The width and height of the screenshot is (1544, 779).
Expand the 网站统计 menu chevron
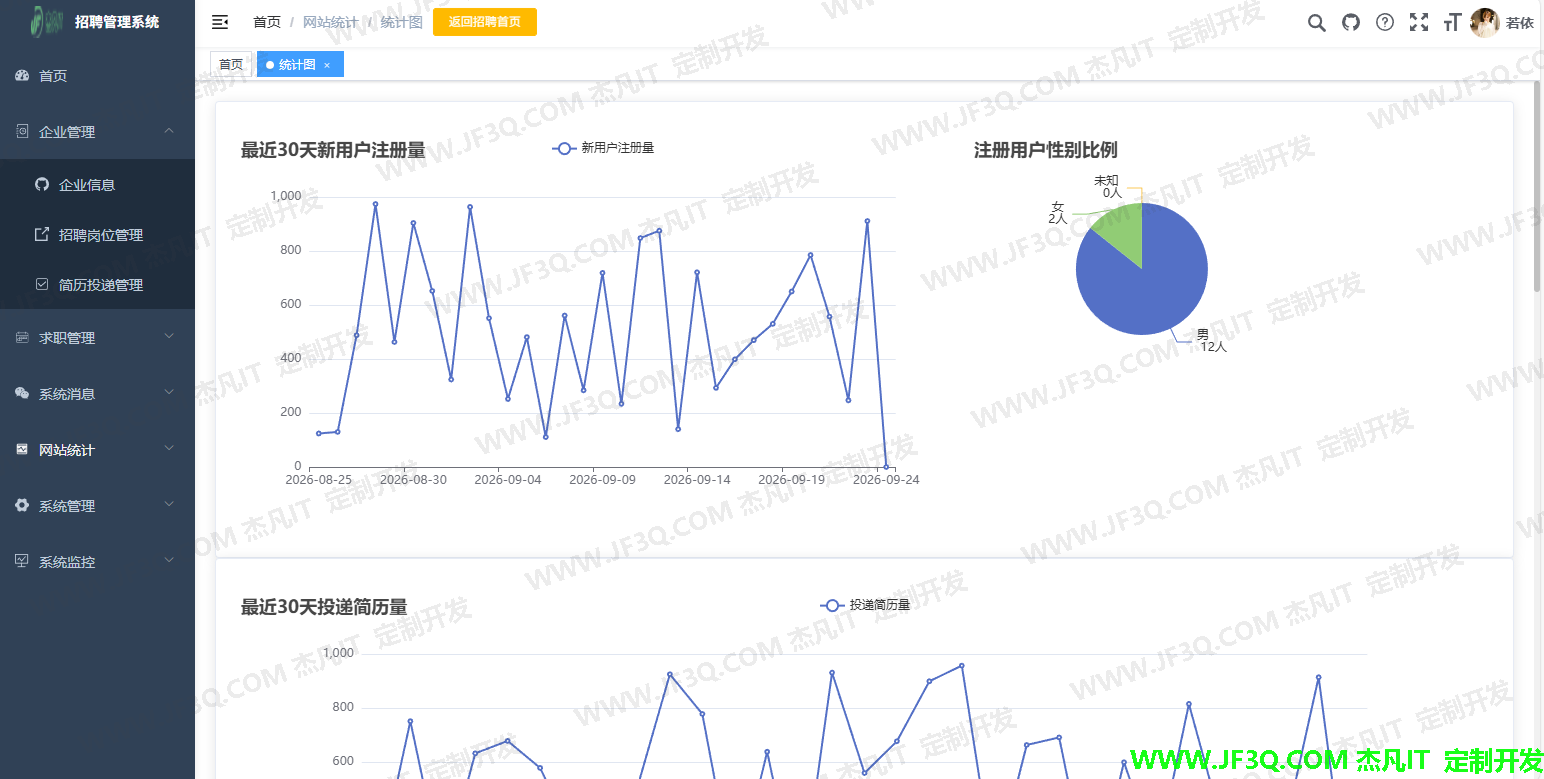coord(169,449)
